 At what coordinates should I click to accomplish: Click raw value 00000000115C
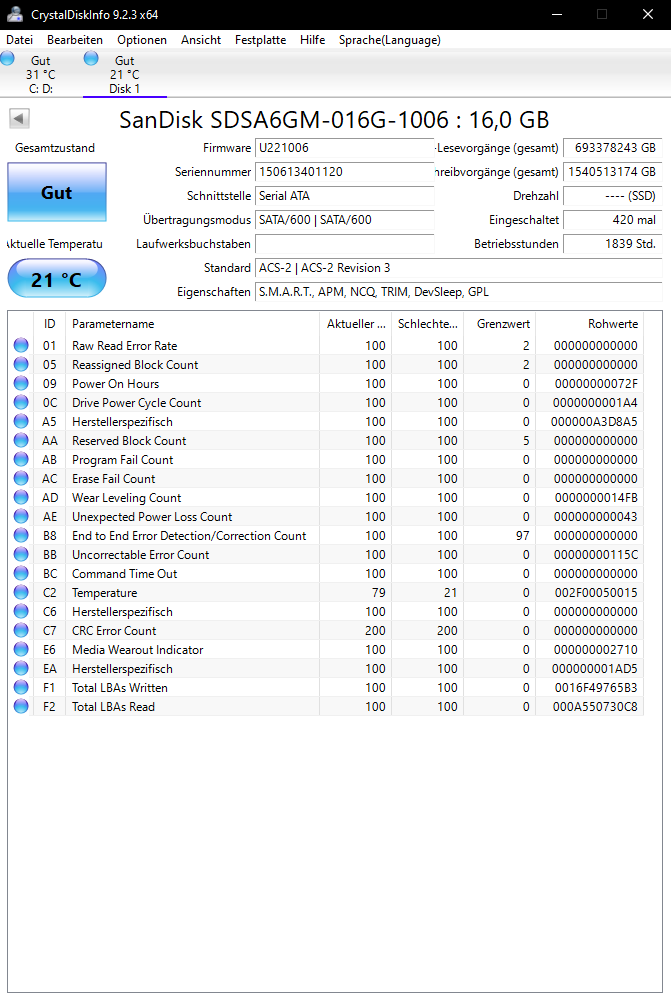(596, 554)
